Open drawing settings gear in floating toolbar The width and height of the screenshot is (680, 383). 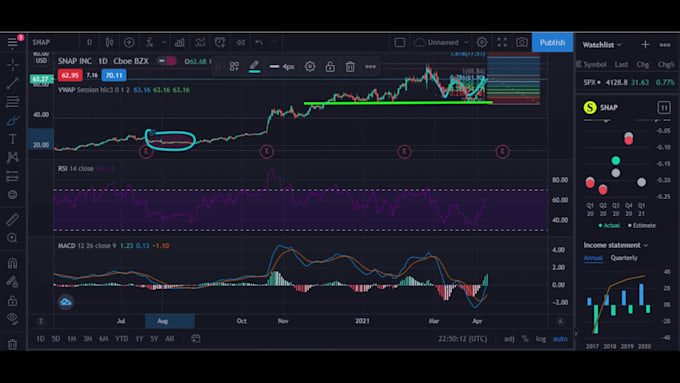(x=310, y=66)
